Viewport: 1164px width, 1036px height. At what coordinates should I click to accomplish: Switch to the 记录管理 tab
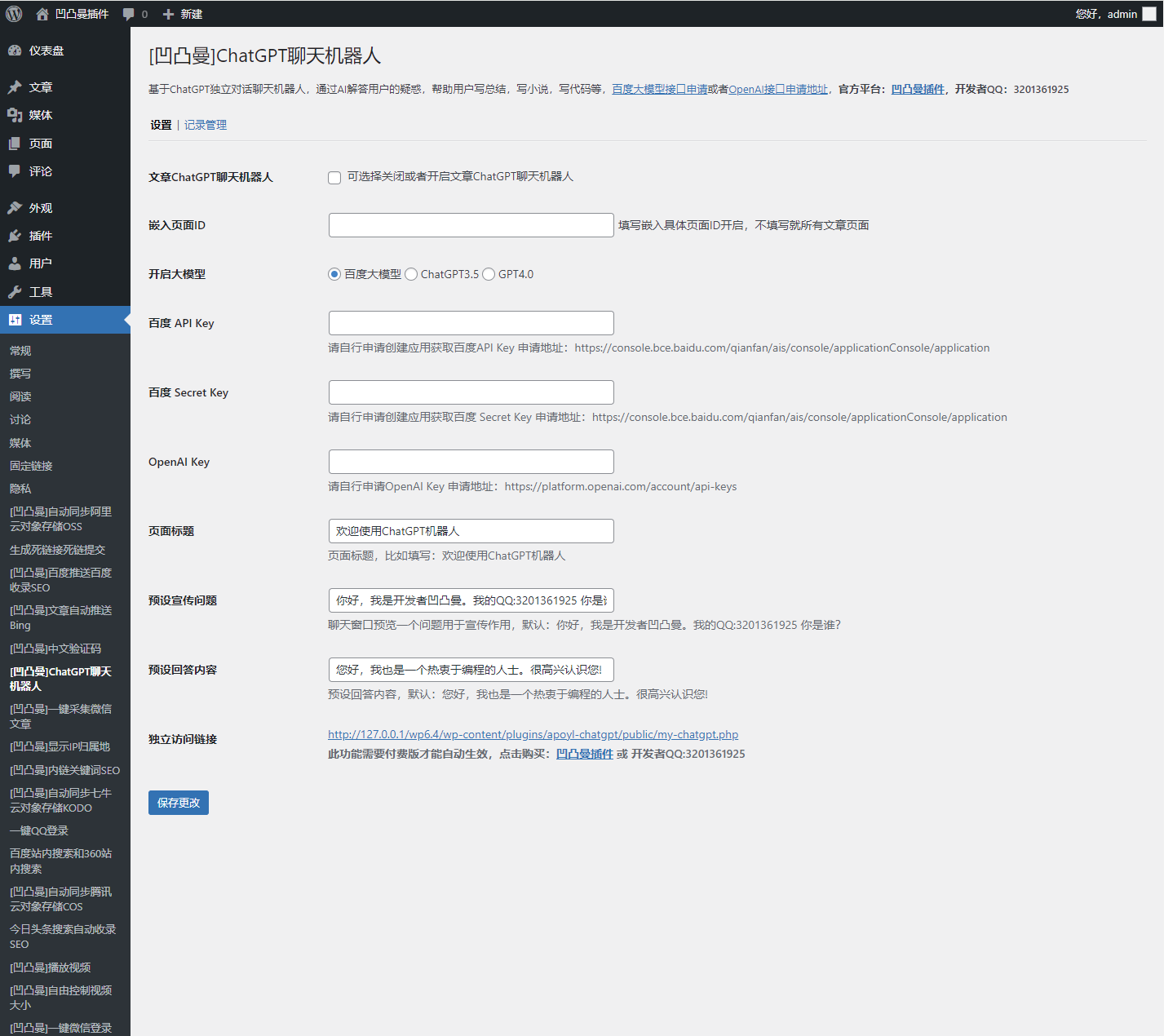[x=206, y=125]
